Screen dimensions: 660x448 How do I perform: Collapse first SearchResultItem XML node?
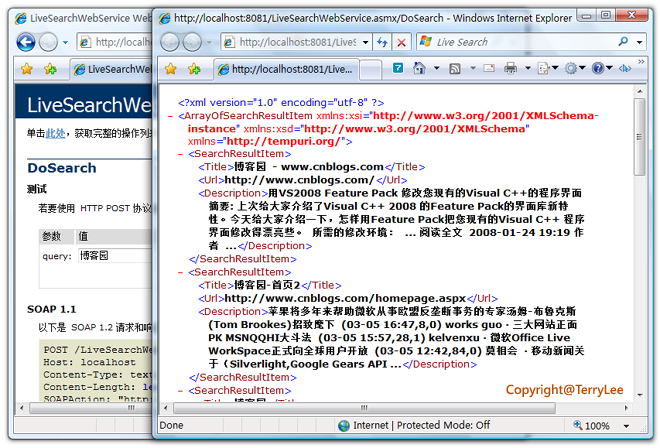[181, 154]
